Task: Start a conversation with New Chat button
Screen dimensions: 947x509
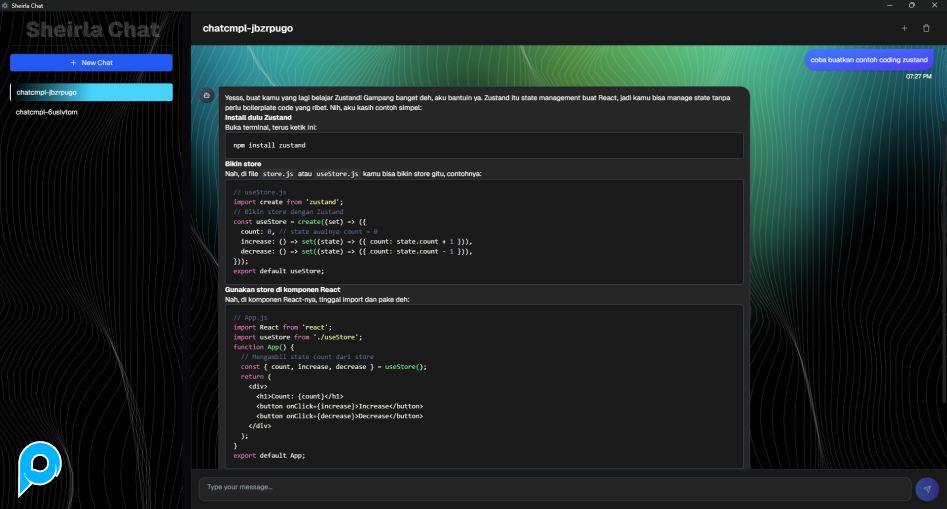Action: 91,62
